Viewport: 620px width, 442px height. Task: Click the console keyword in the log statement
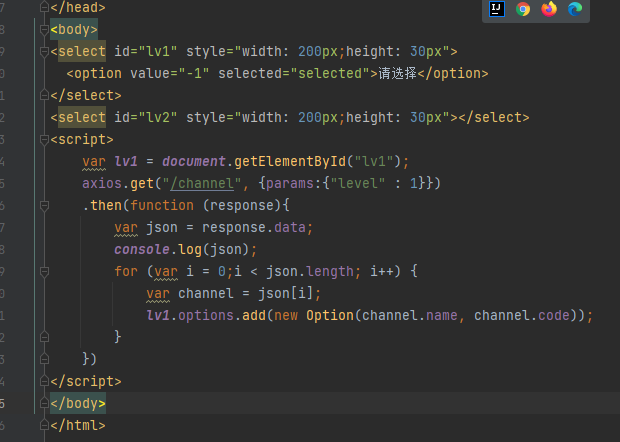(142, 249)
